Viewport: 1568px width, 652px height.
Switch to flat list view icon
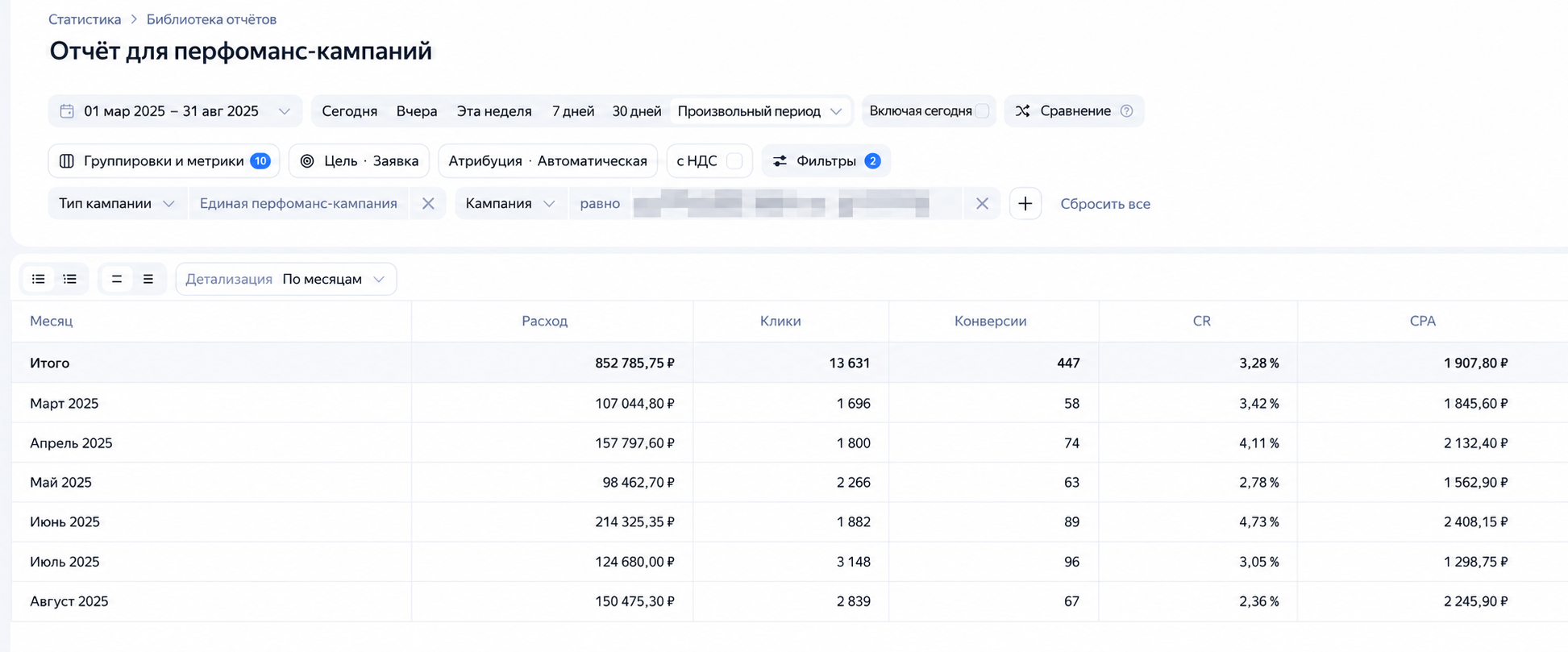[x=38, y=279]
